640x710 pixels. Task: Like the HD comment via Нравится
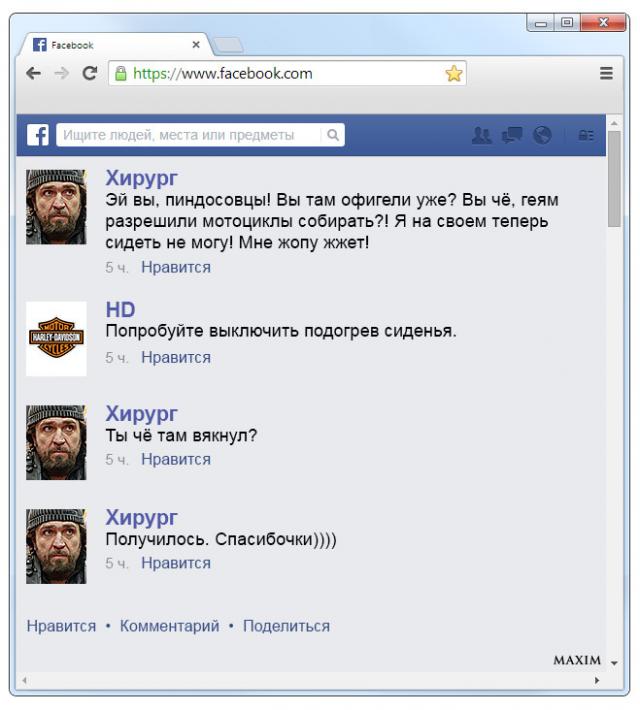[176, 357]
